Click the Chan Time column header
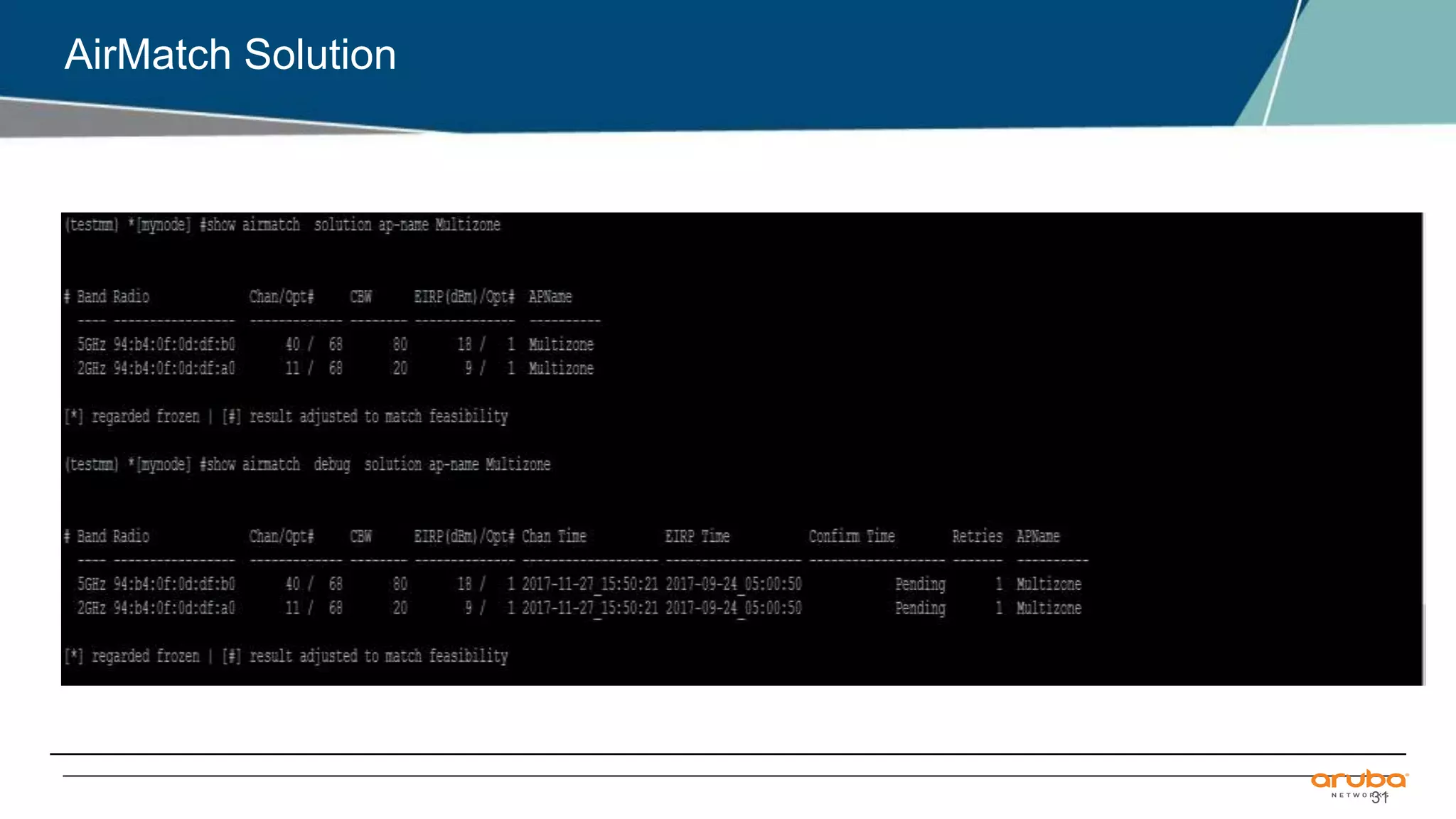Viewport: 1456px width, 819px height. 554,537
